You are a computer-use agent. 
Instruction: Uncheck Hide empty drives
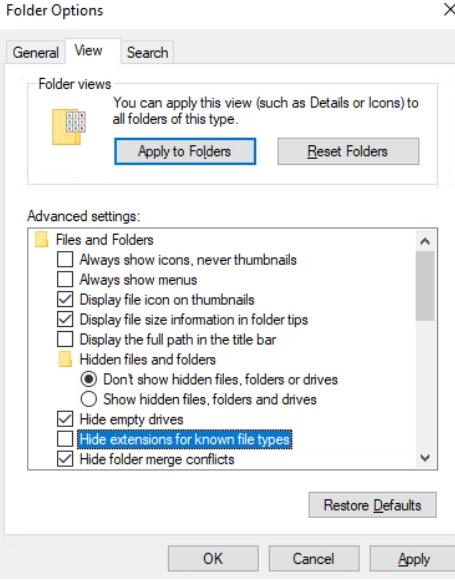[x=65, y=419]
